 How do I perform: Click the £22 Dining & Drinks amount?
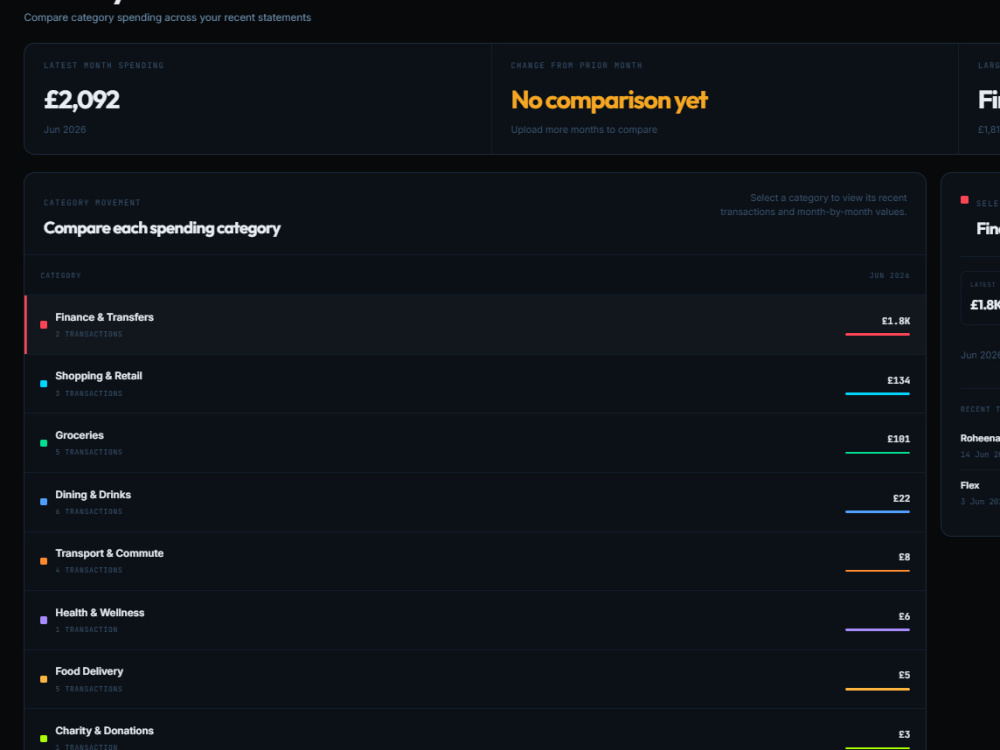click(x=901, y=498)
